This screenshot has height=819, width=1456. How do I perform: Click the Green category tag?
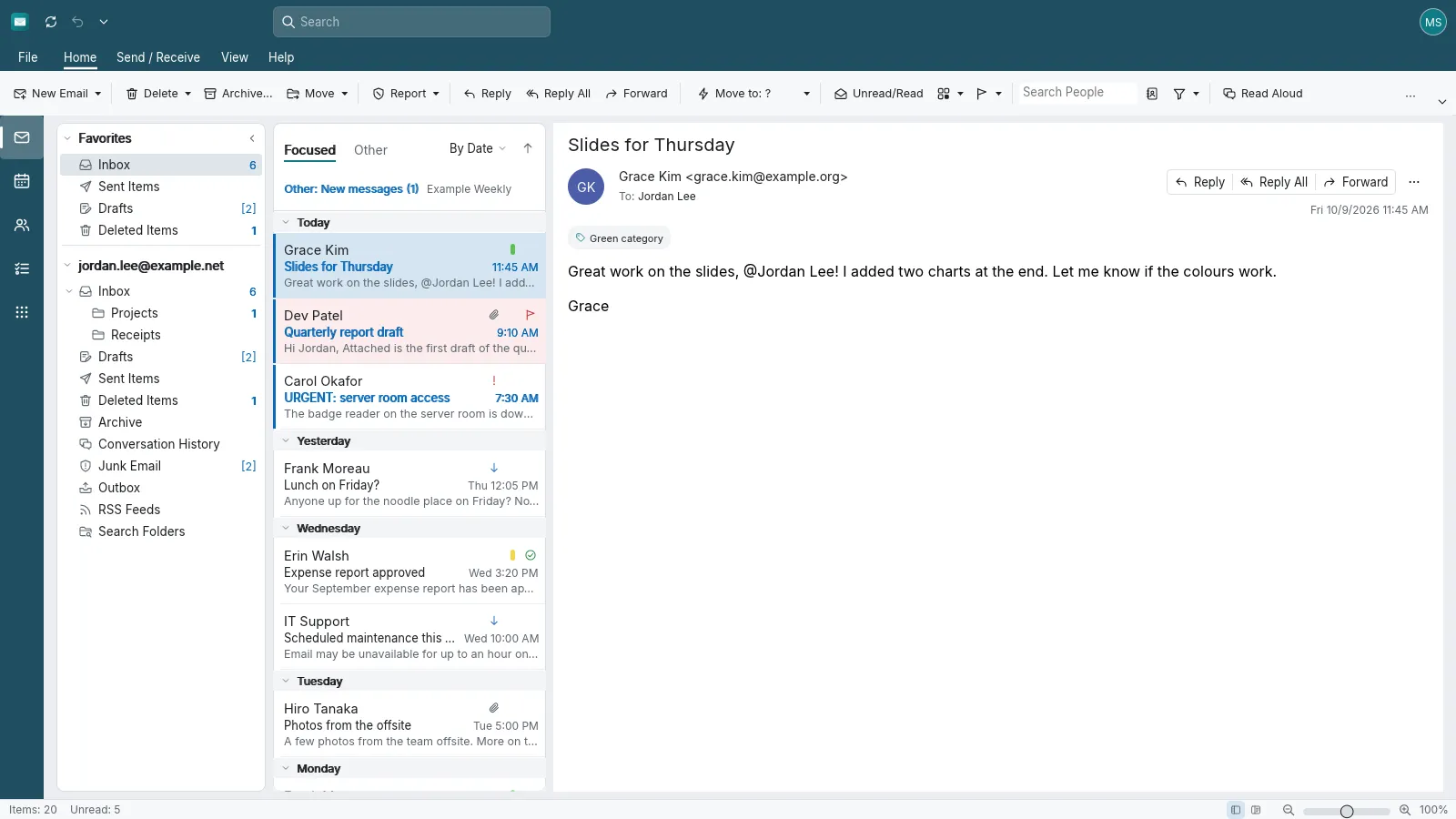(619, 238)
